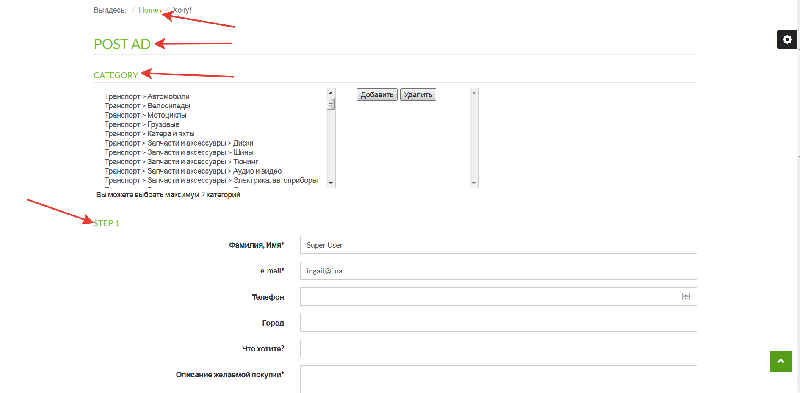Screen dimensions: 800x393
Task: Click the category list scrollbar thumb
Action: [x=331, y=104]
